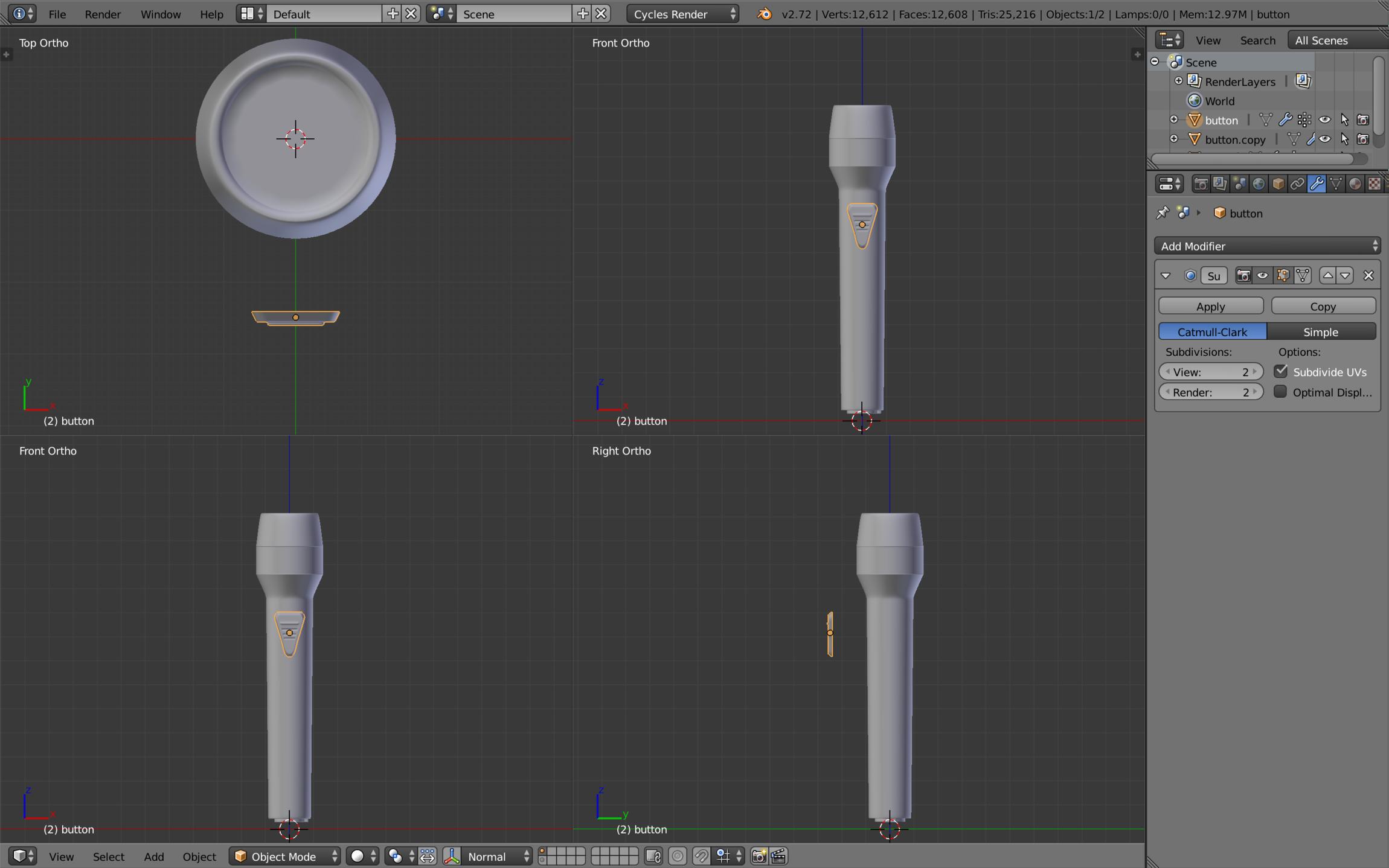Expand the button.copy outliner entry
Image resolution: width=1389 pixels, height=868 pixels.
click(1173, 139)
